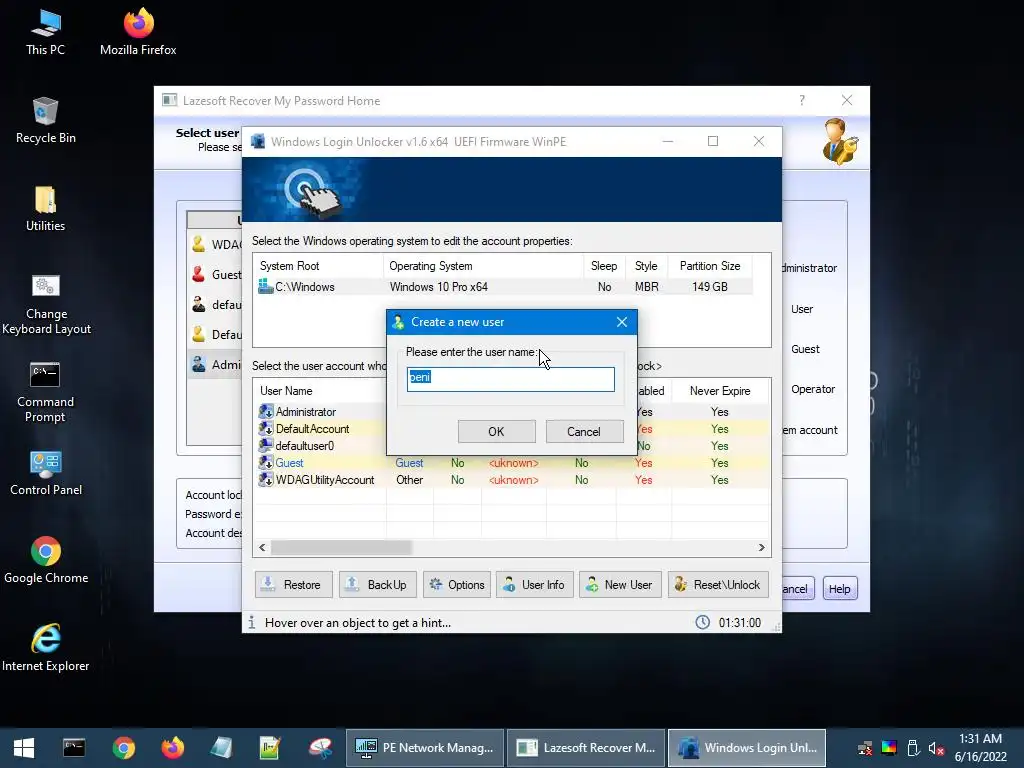Select the C:\Windows system root row
The image size is (1024, 768).
tap(504, 287)
